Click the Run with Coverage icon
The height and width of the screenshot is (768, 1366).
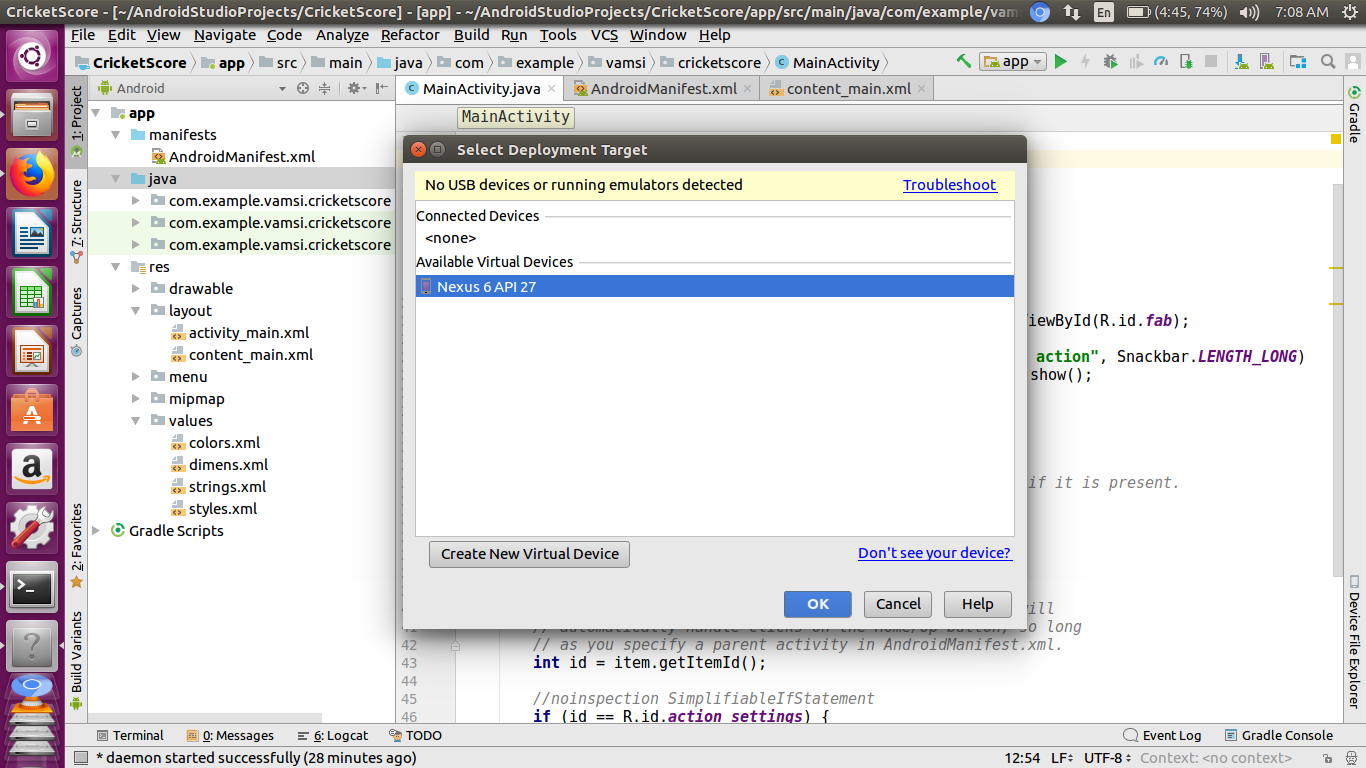click(1136, 61)
